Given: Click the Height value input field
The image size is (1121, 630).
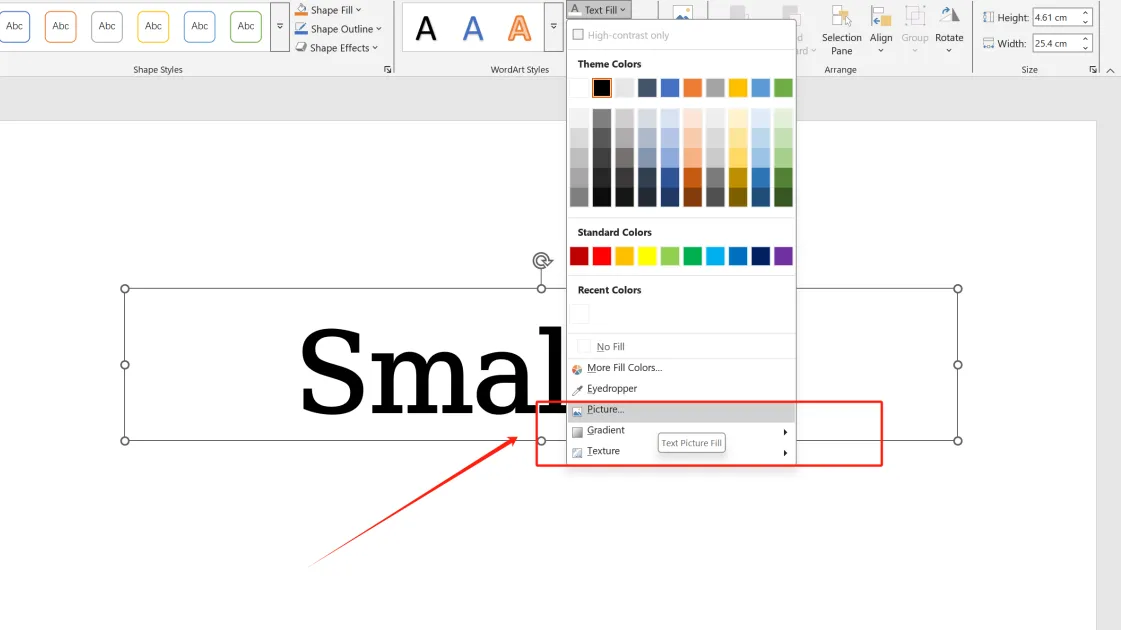Looking at the screenshot, I should click(1055, 16).
